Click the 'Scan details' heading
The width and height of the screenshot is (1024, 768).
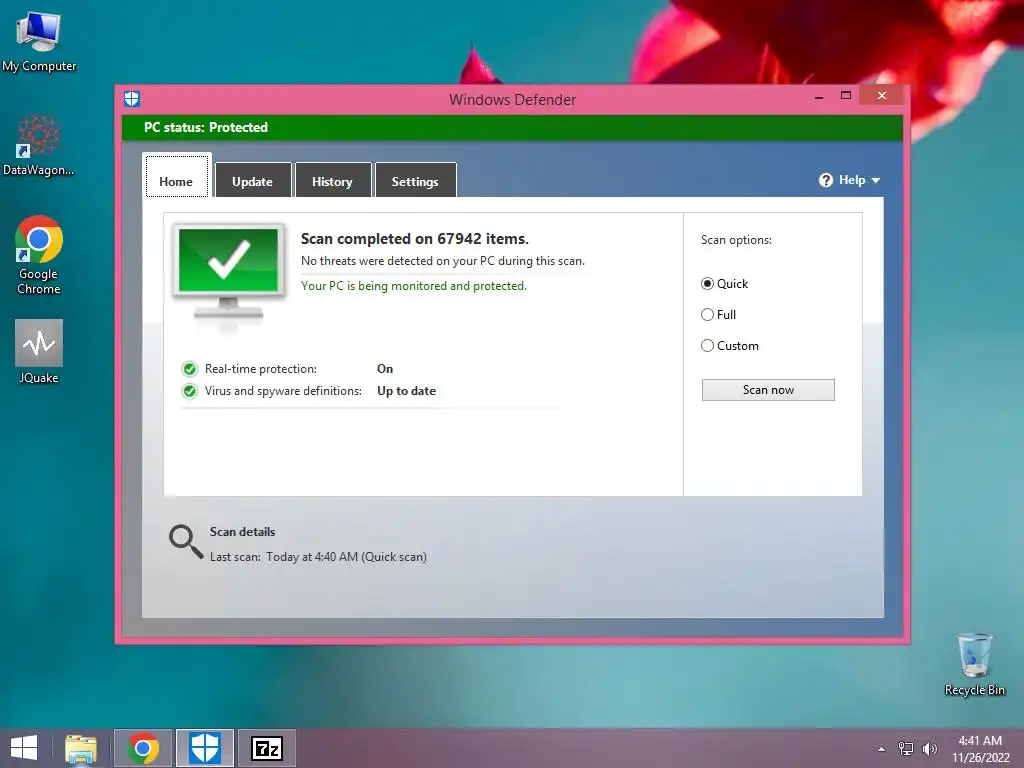pos(242,532)
